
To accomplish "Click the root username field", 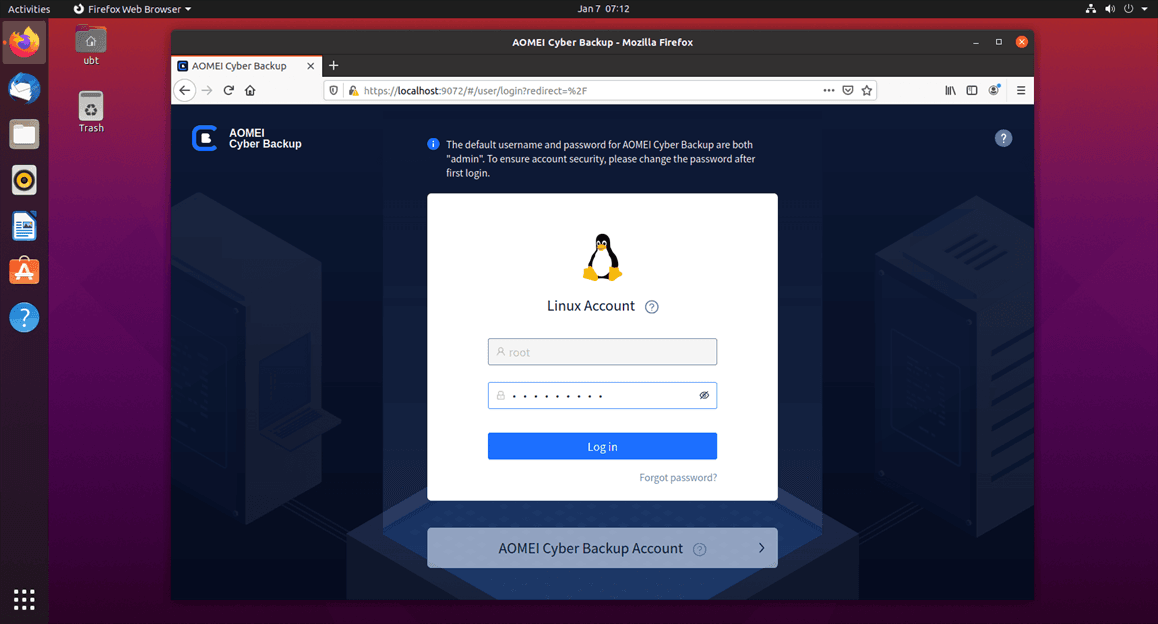I will [x=602, y=352].
